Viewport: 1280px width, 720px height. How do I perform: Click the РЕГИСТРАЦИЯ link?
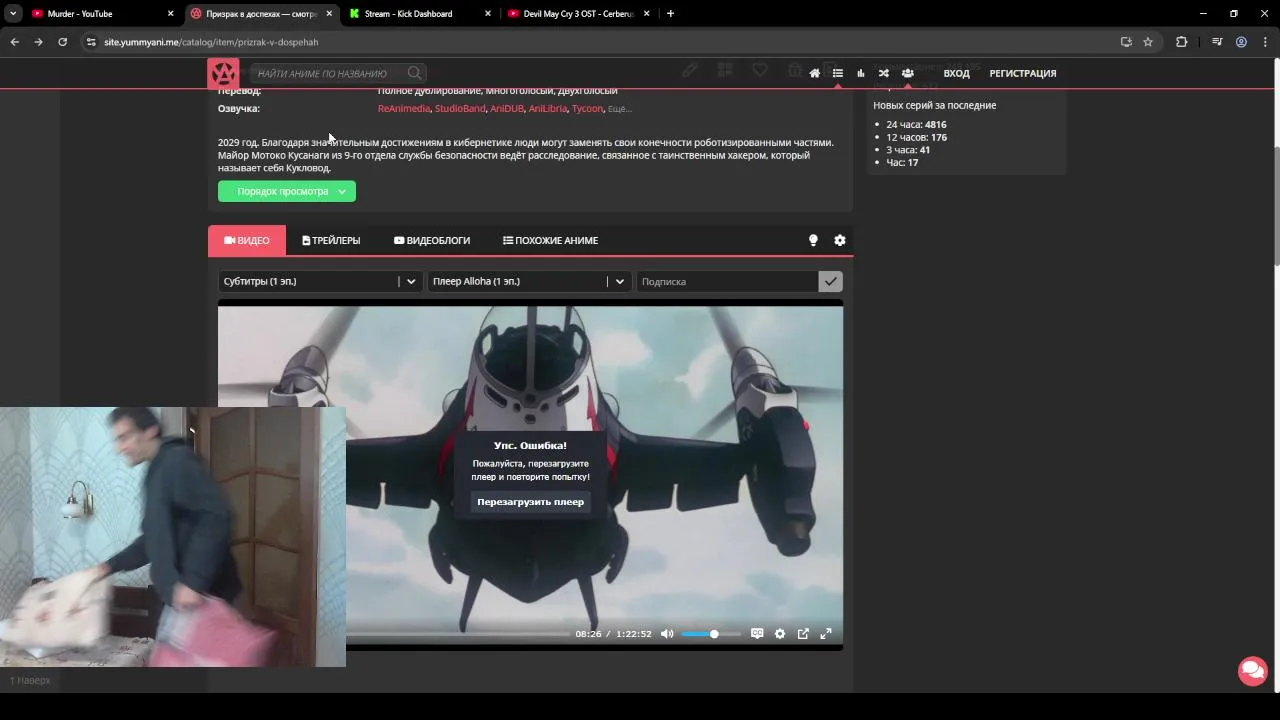pos(1023,73)
